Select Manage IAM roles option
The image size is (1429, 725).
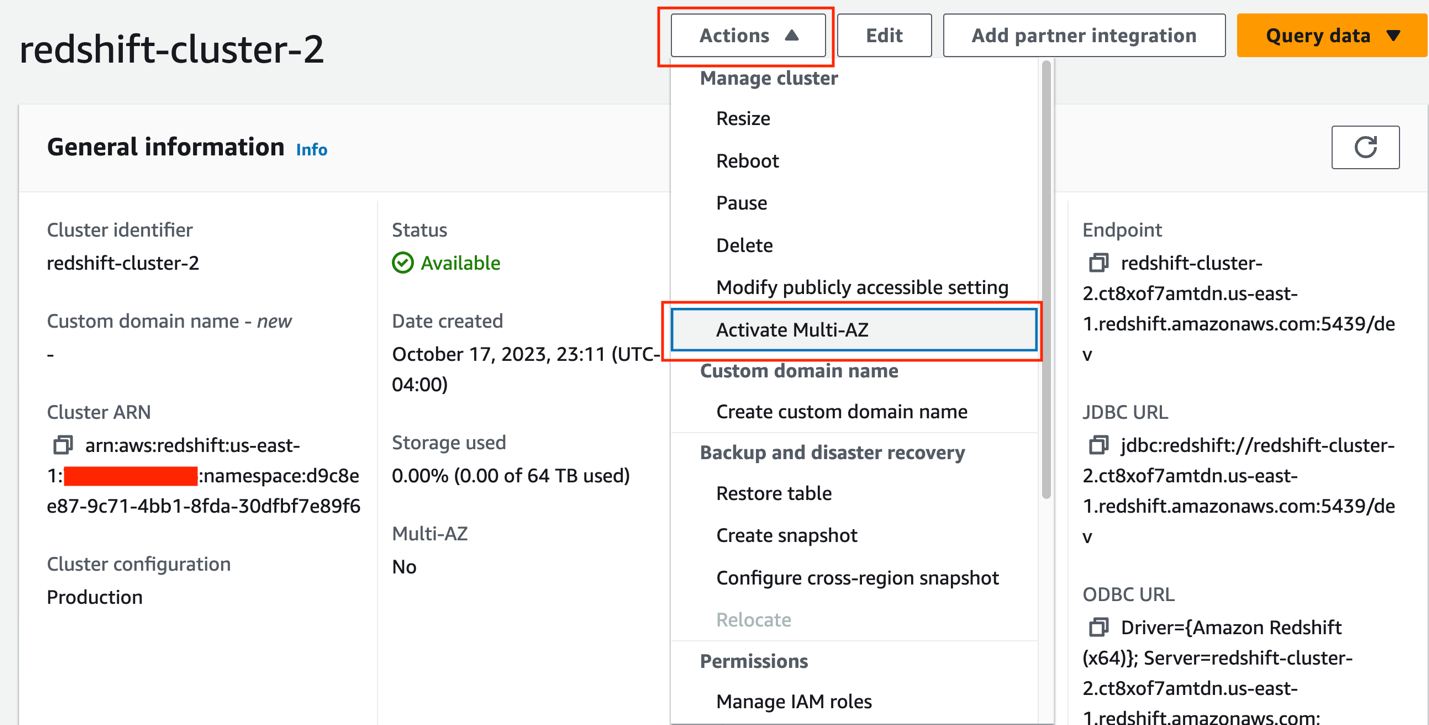855,702
